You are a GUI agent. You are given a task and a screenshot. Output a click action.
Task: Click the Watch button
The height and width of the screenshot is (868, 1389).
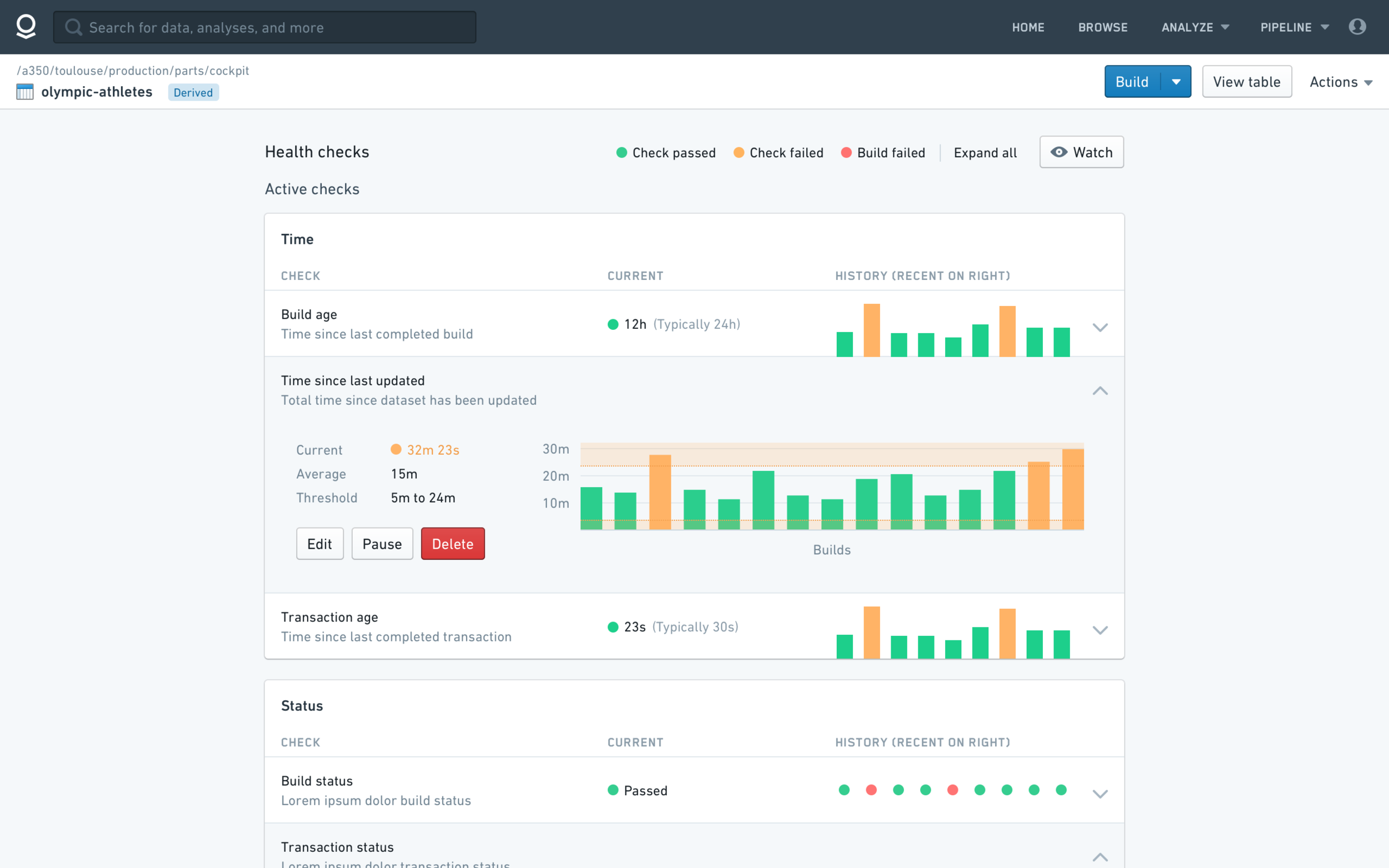click(x=1081, y=152)
